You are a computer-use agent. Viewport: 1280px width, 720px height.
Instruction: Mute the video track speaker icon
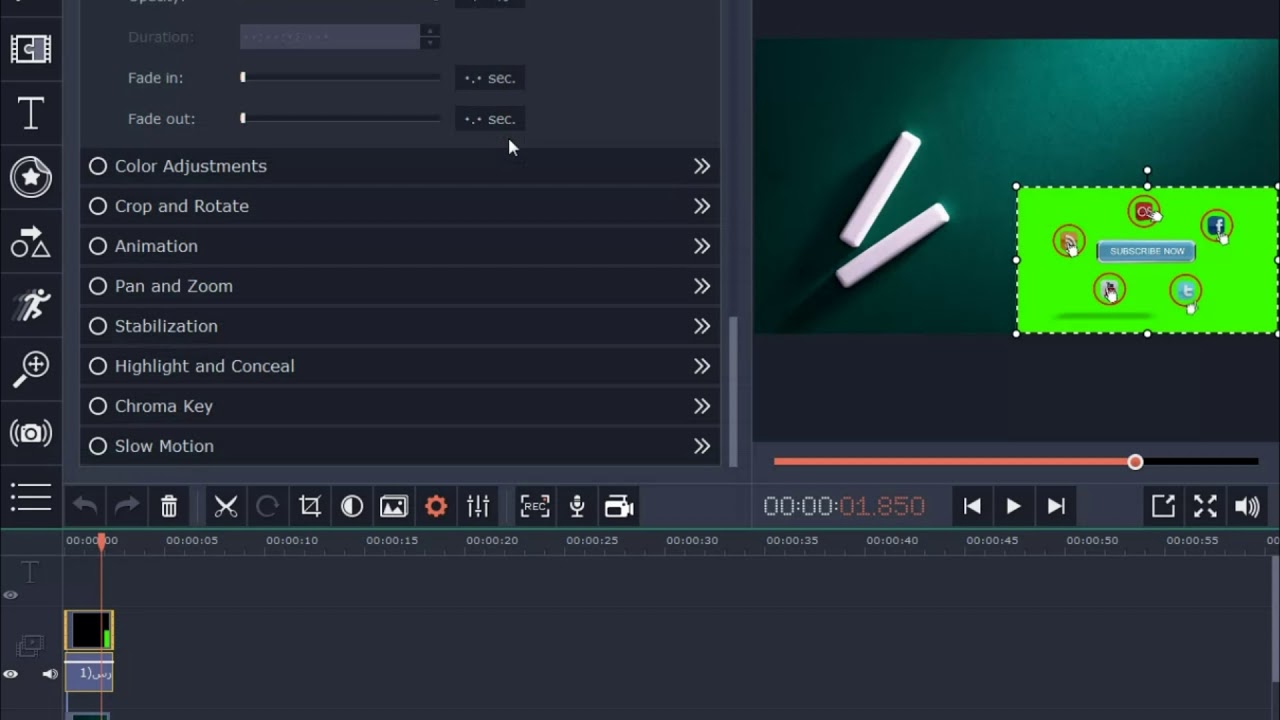pyautogui.click(x=50, y=675)
